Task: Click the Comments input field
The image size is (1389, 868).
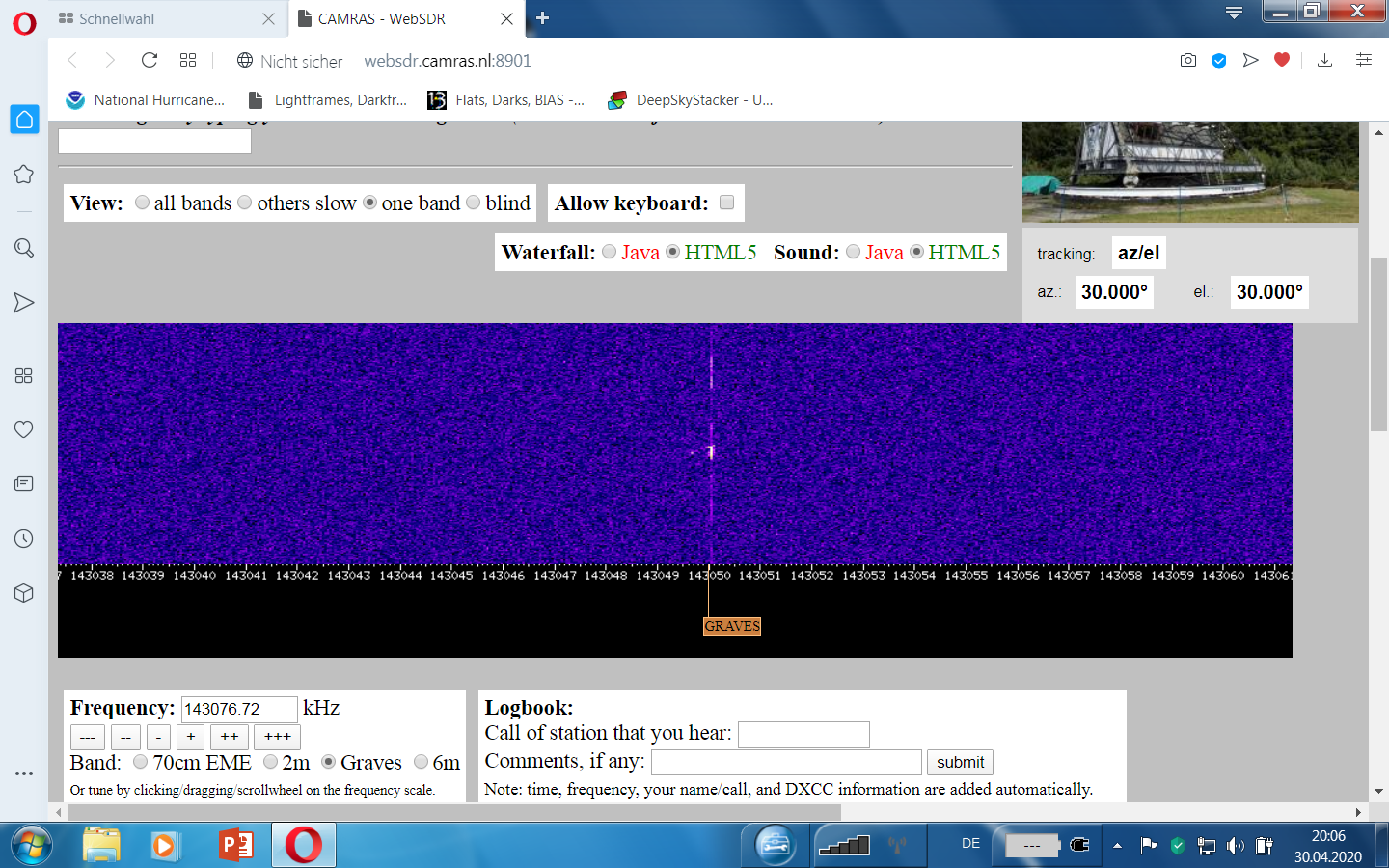Action: point(786,762)
